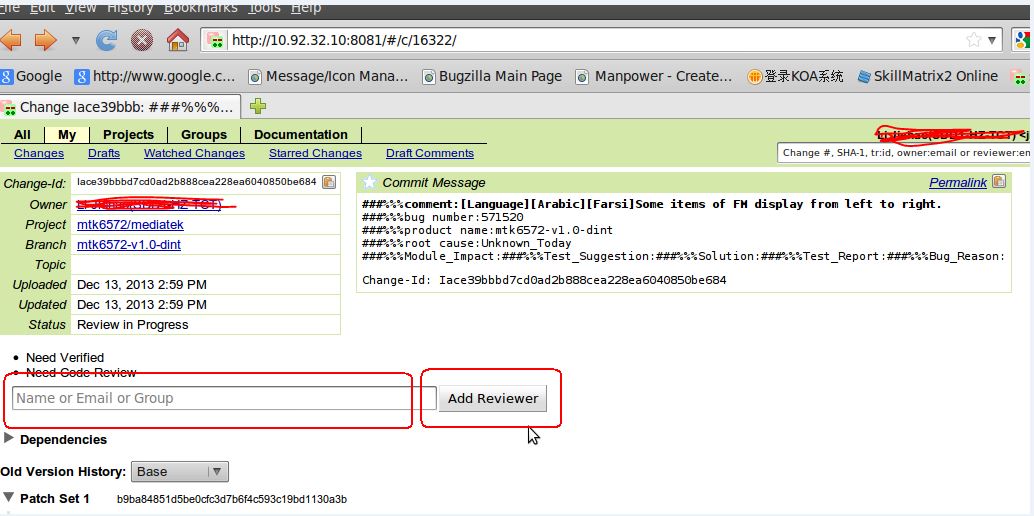Switch to the Groups tab

[x=204, y=135]
